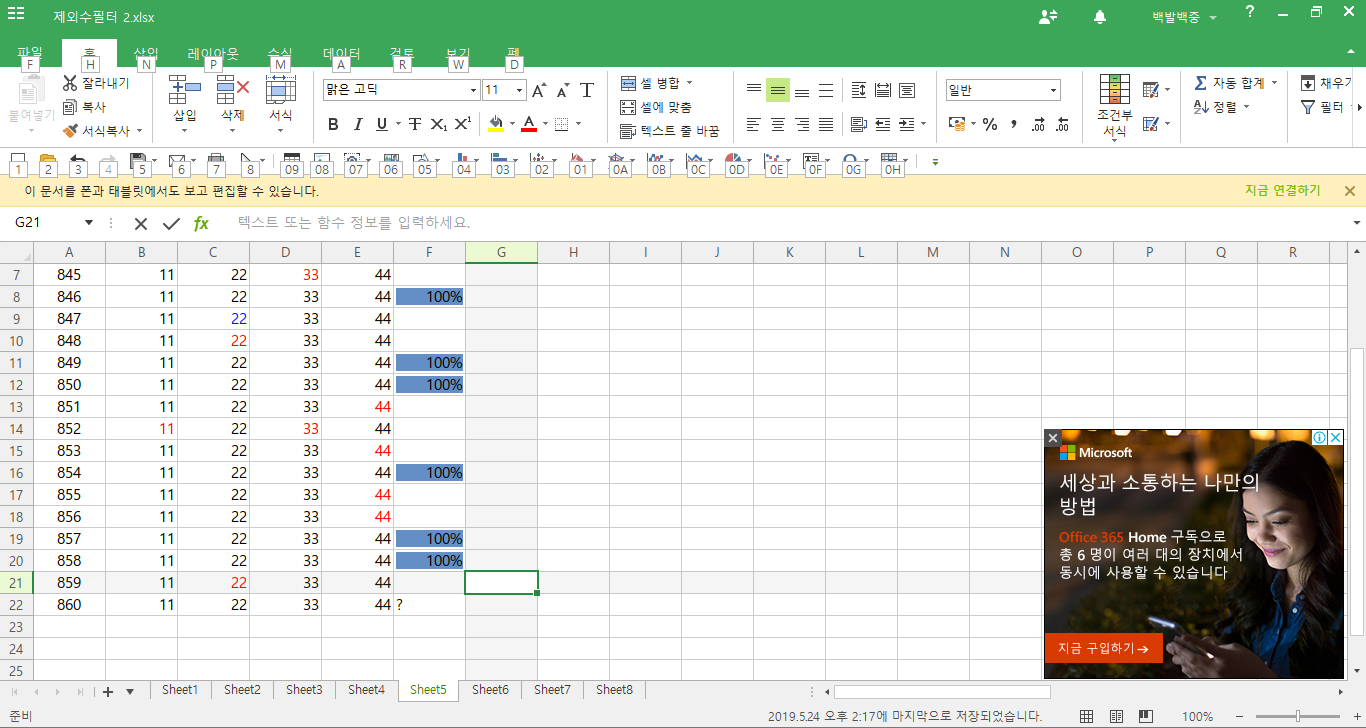The height and width of the screenshot is (728, 1366).
Task: Open the 맑은 고딕 font name dropdown
Action: click(x=473, y=90)
